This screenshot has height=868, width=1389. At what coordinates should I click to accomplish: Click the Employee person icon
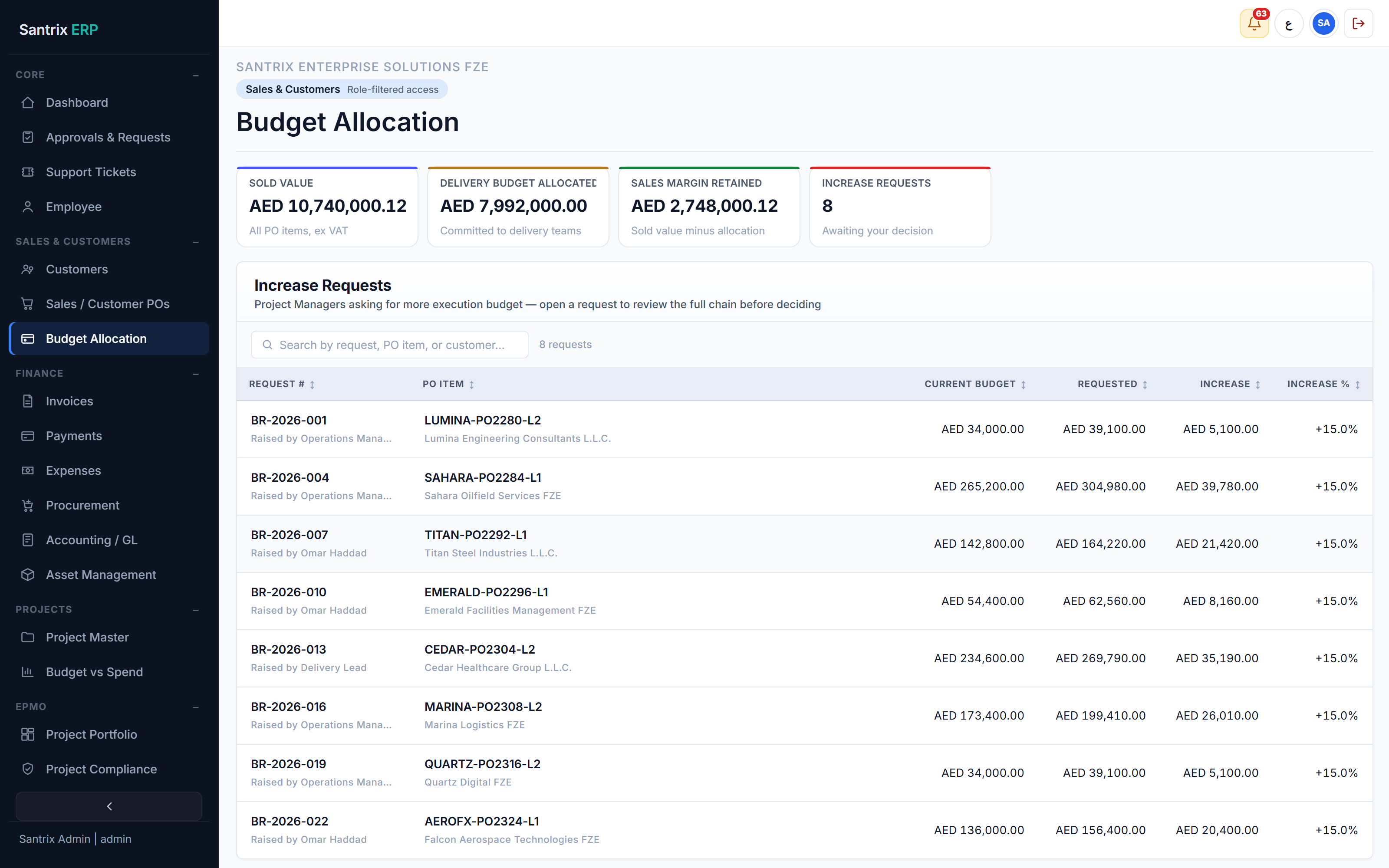click(x=27, y=207)
